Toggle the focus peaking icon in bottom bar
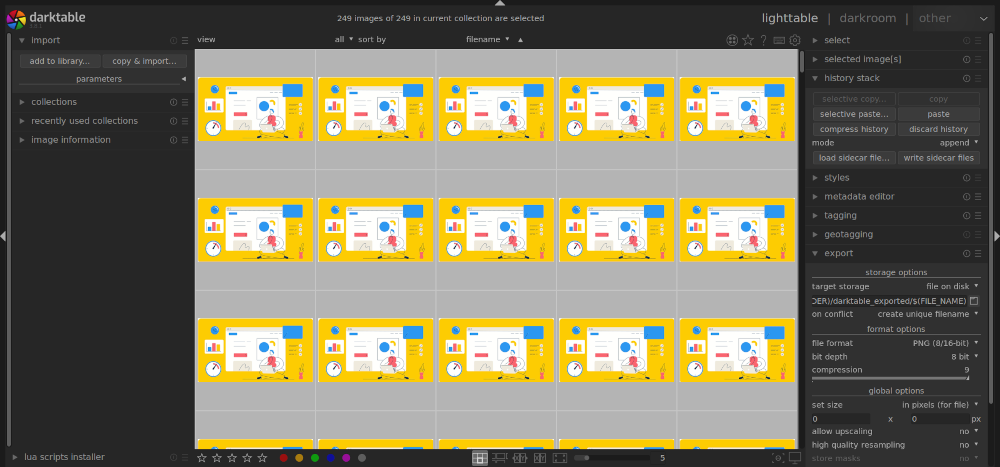This screenshot has width=1000, height=467. (777, 457)
